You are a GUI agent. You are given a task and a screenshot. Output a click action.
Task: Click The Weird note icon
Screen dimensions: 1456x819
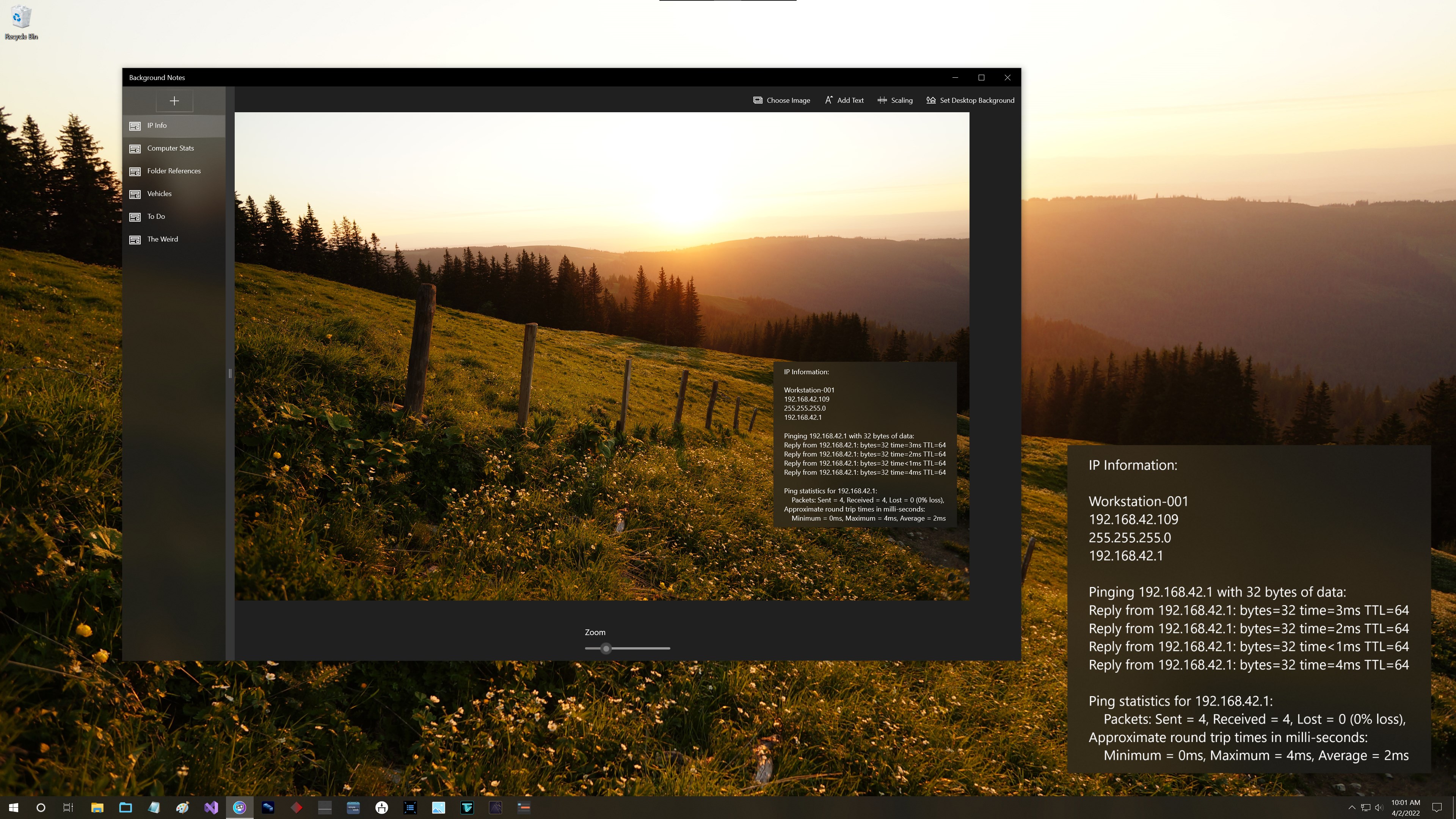pyautogui.click(x=135, y=240)
